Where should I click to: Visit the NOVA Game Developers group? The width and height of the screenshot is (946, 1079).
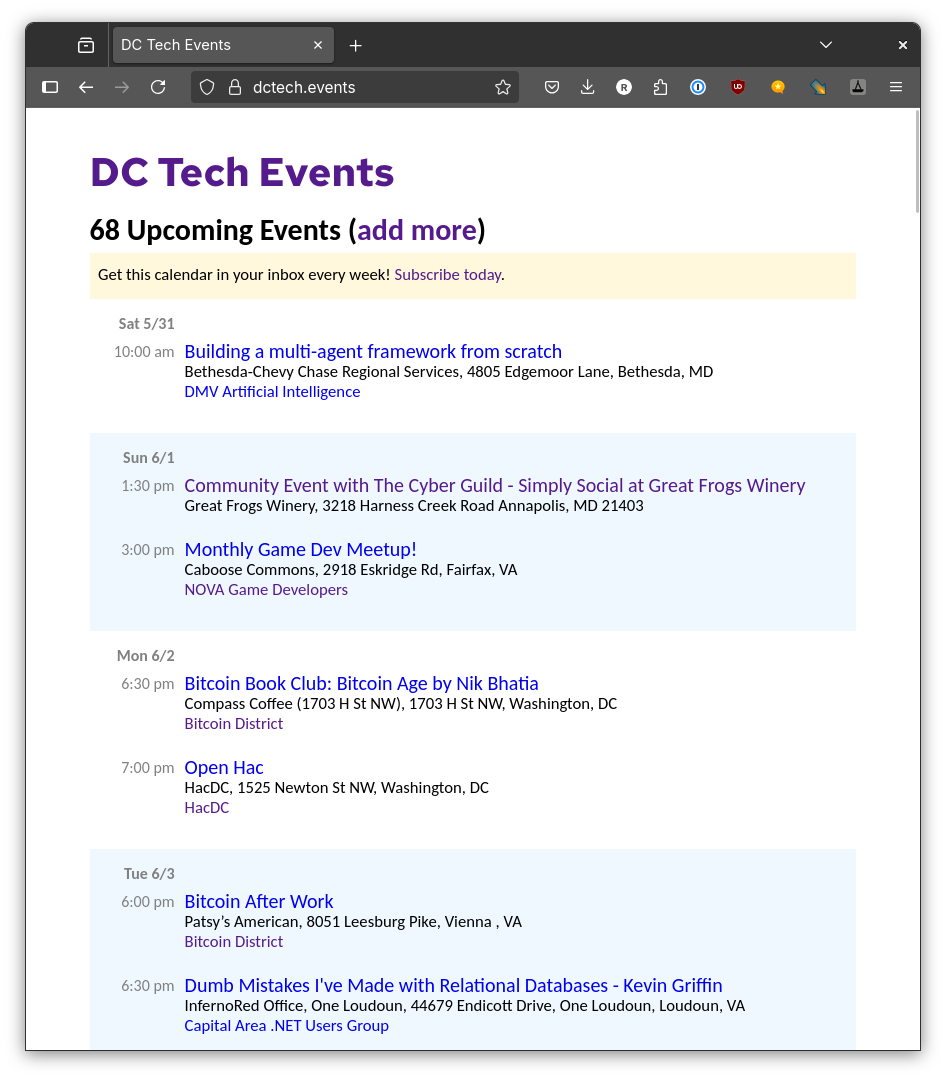(x=266, y=590)
